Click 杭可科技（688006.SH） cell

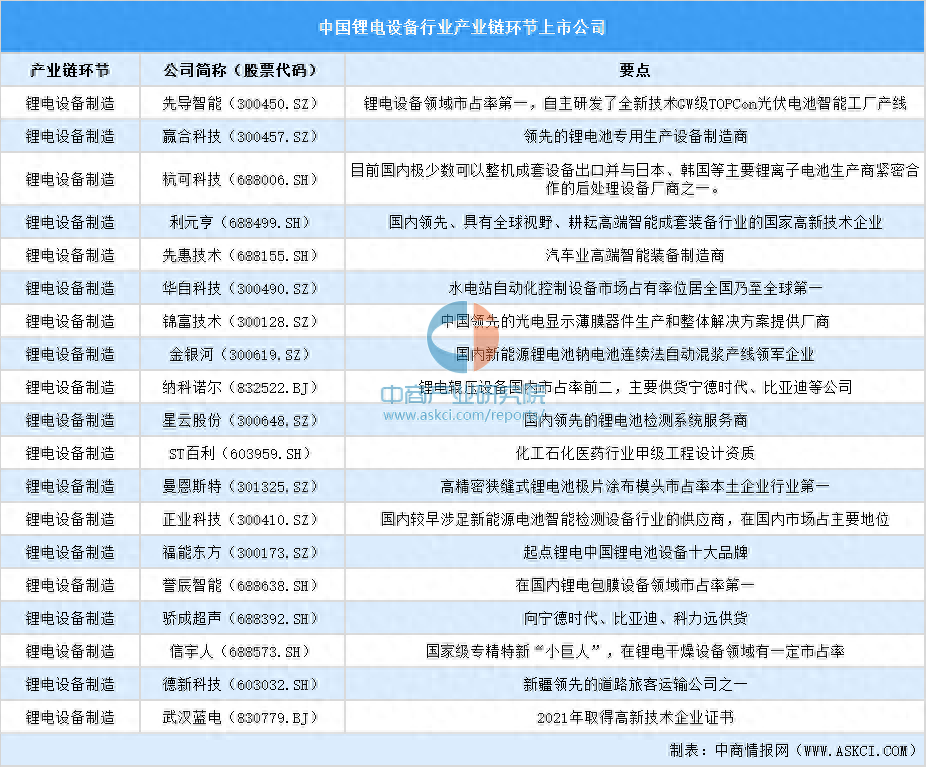[242, 179]
